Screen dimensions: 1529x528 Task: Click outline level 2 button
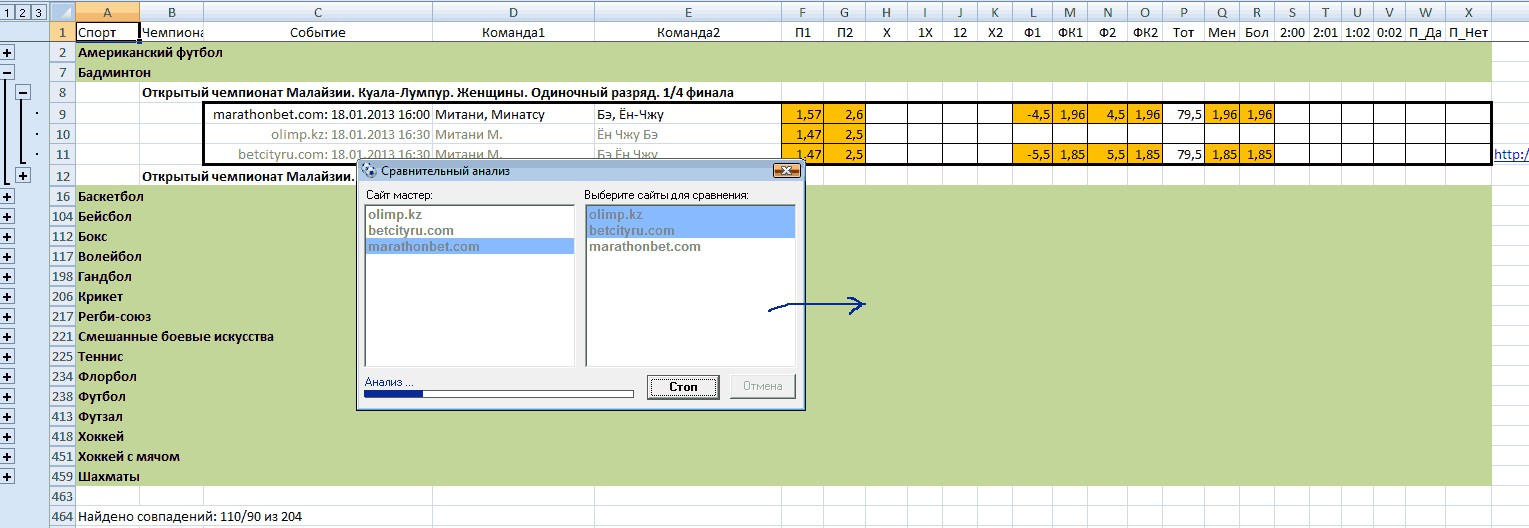[x=23, y=12]
